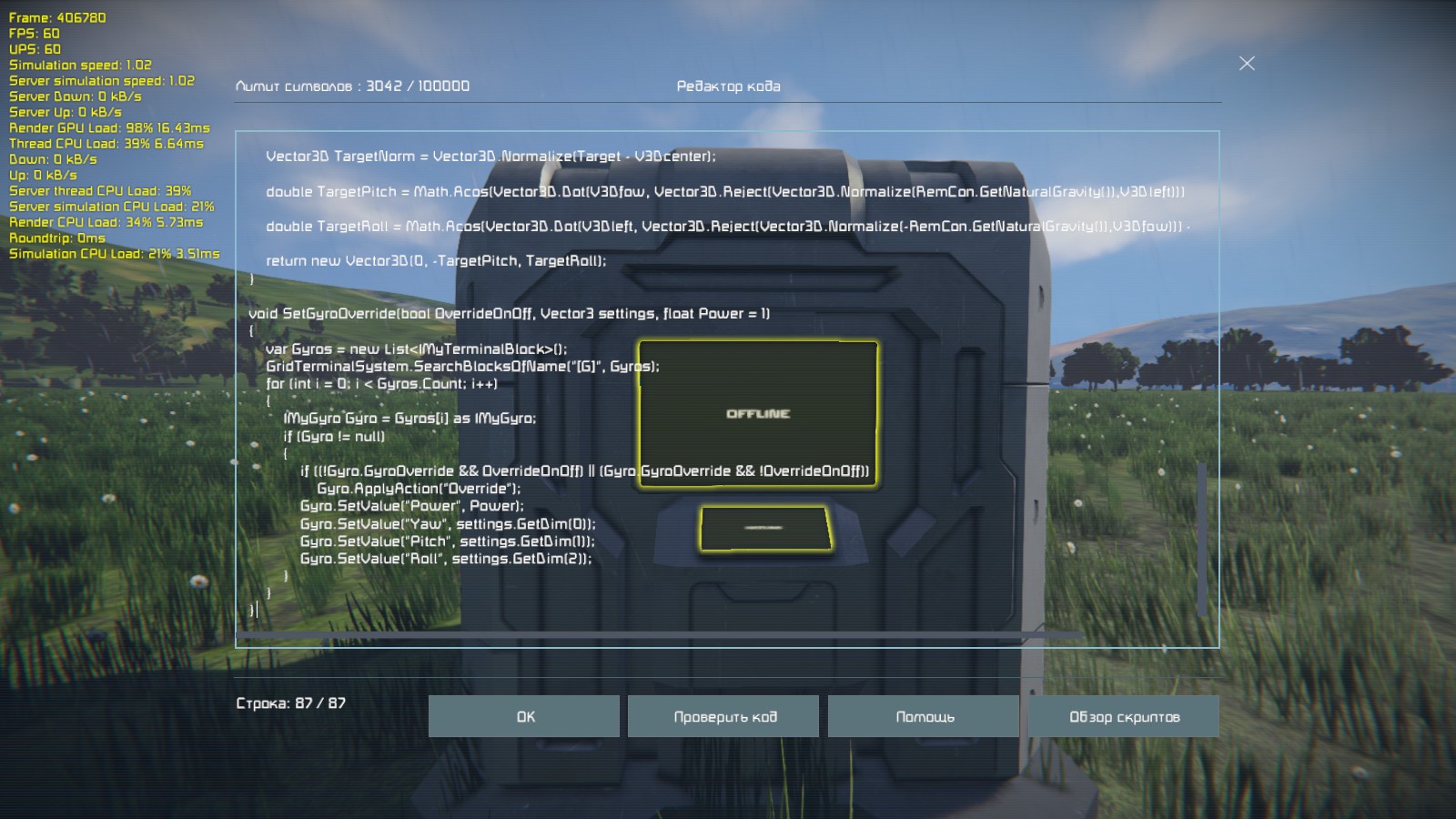Screen dimensions: 1456x819
Task: Click the return new Vector3D line
Action: pos(435,261)
